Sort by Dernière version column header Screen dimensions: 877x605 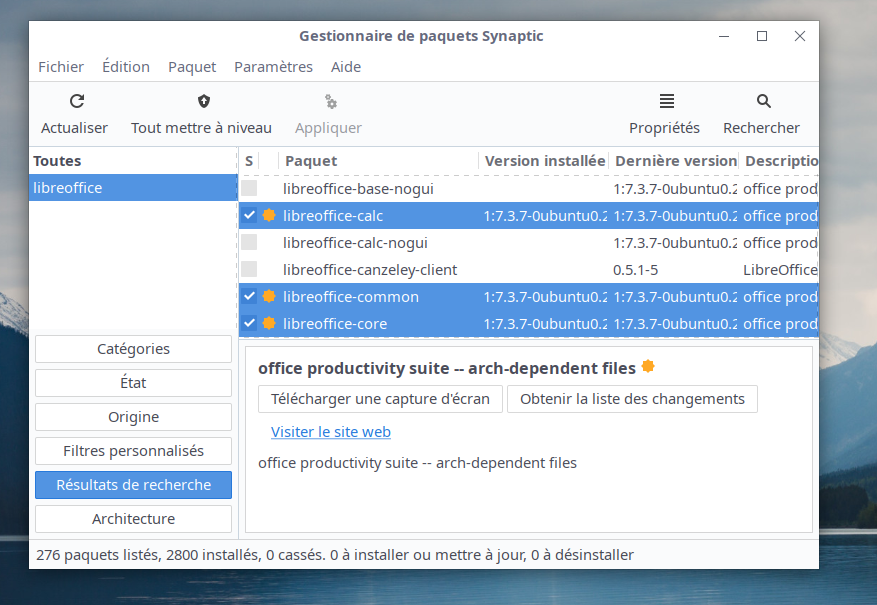675,161
